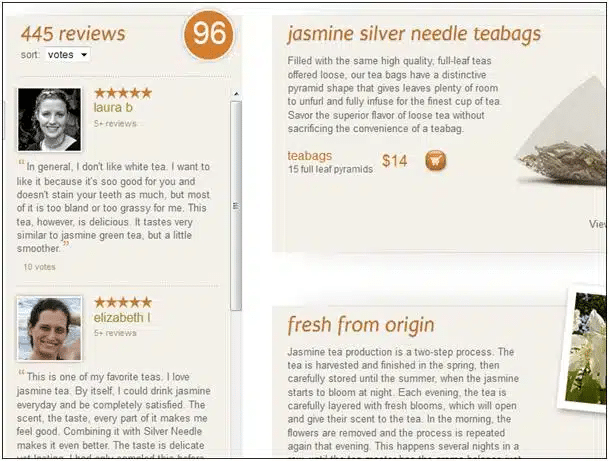Click laura b's profile photo
609x461 pixels.
point(49,119)
